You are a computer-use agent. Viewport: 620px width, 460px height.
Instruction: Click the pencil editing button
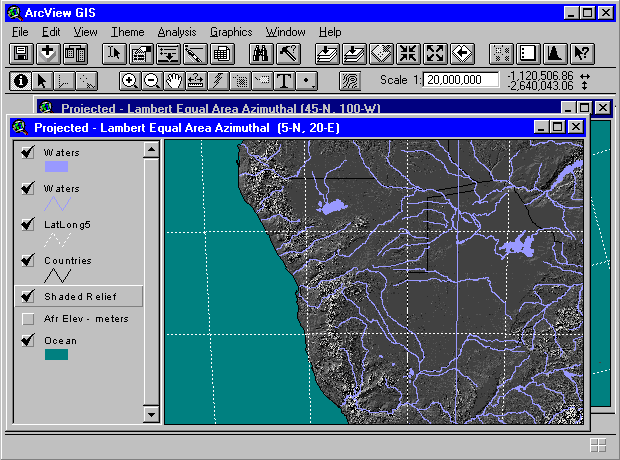click(195, 54)
